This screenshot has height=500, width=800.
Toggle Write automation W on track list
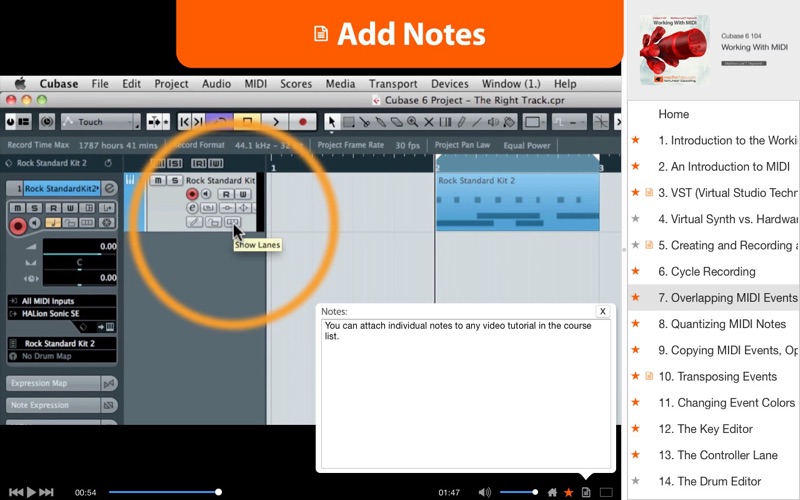(243, 194)
